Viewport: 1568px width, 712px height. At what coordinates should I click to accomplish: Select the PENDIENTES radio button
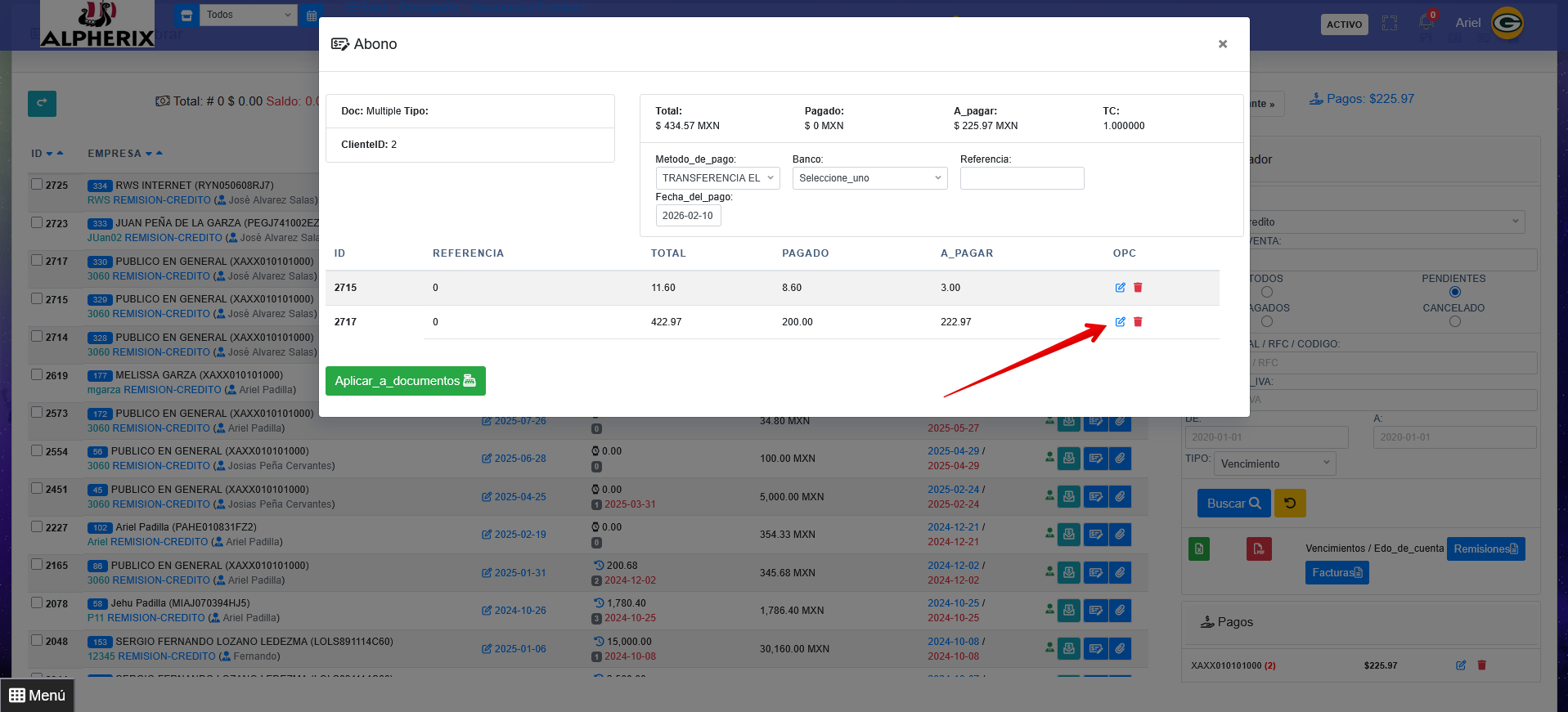click(1454, 292)
